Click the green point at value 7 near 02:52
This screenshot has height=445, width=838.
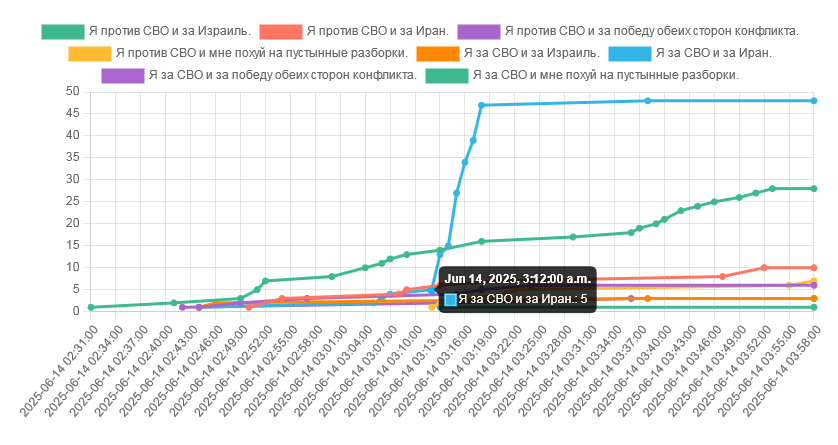[265, 281]
